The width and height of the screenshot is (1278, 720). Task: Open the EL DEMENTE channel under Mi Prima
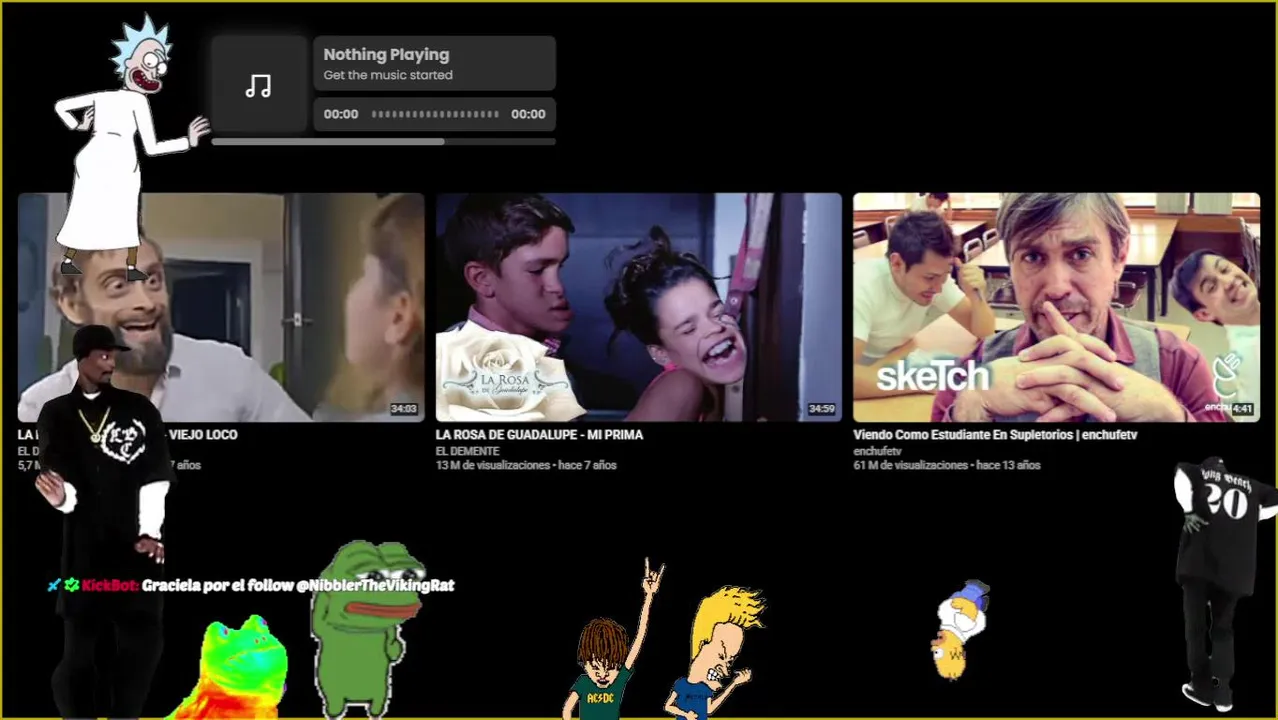pos(467,451)
